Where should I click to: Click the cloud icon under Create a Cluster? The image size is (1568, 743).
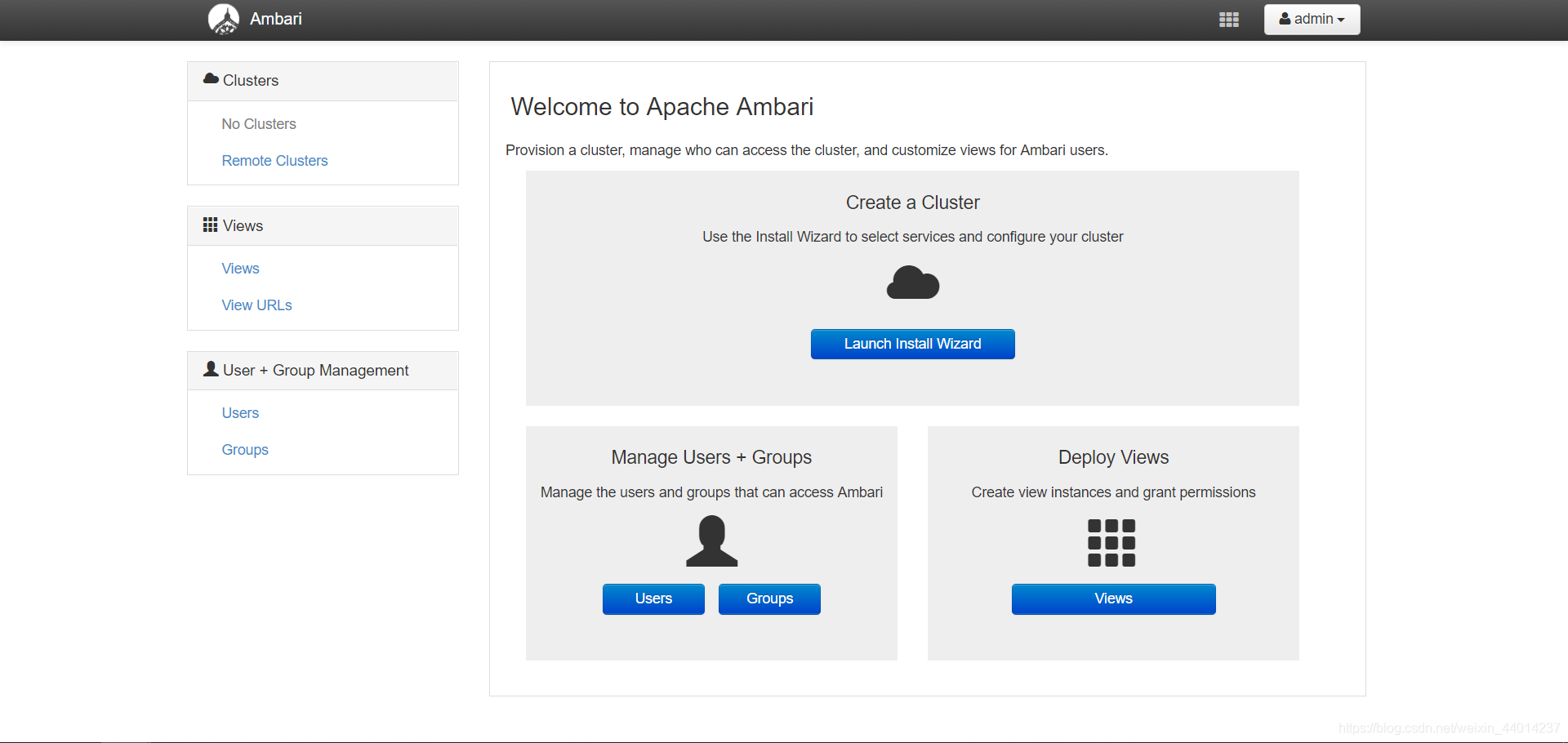(913, 283)
